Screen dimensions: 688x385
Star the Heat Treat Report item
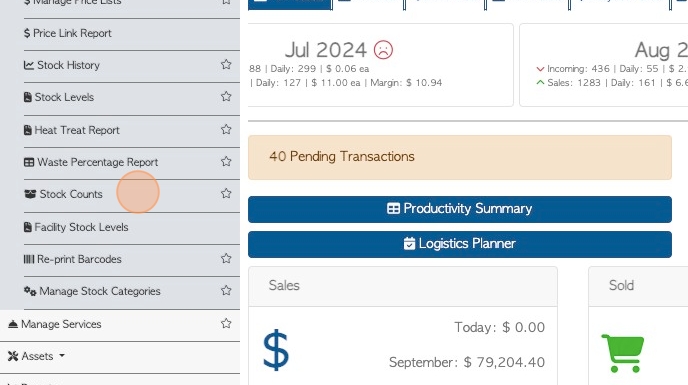(226, 130)
